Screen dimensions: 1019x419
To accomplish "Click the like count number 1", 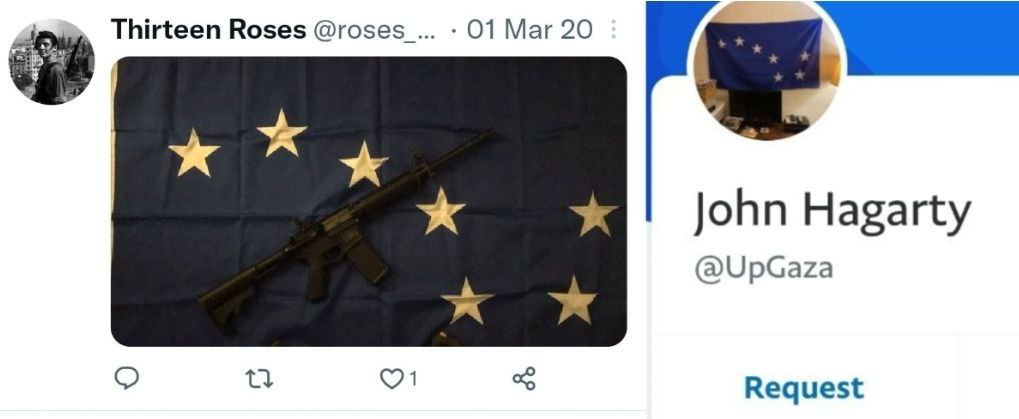I will pos(412,379).
